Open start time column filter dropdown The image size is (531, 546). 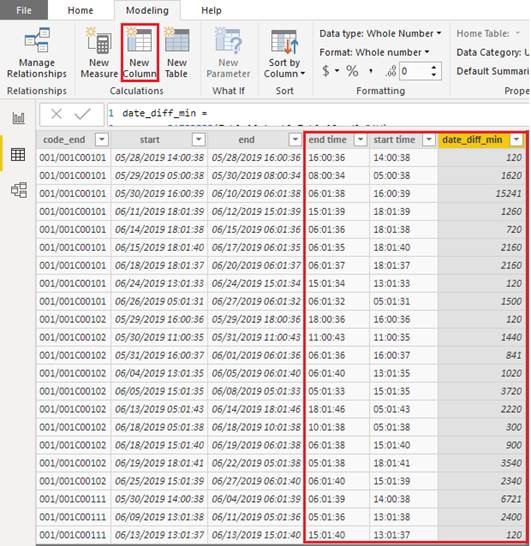coord(429,140)
